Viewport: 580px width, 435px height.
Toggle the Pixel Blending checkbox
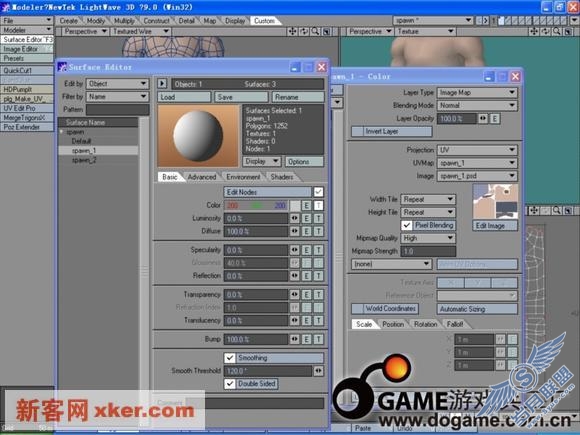coord(407,225)
